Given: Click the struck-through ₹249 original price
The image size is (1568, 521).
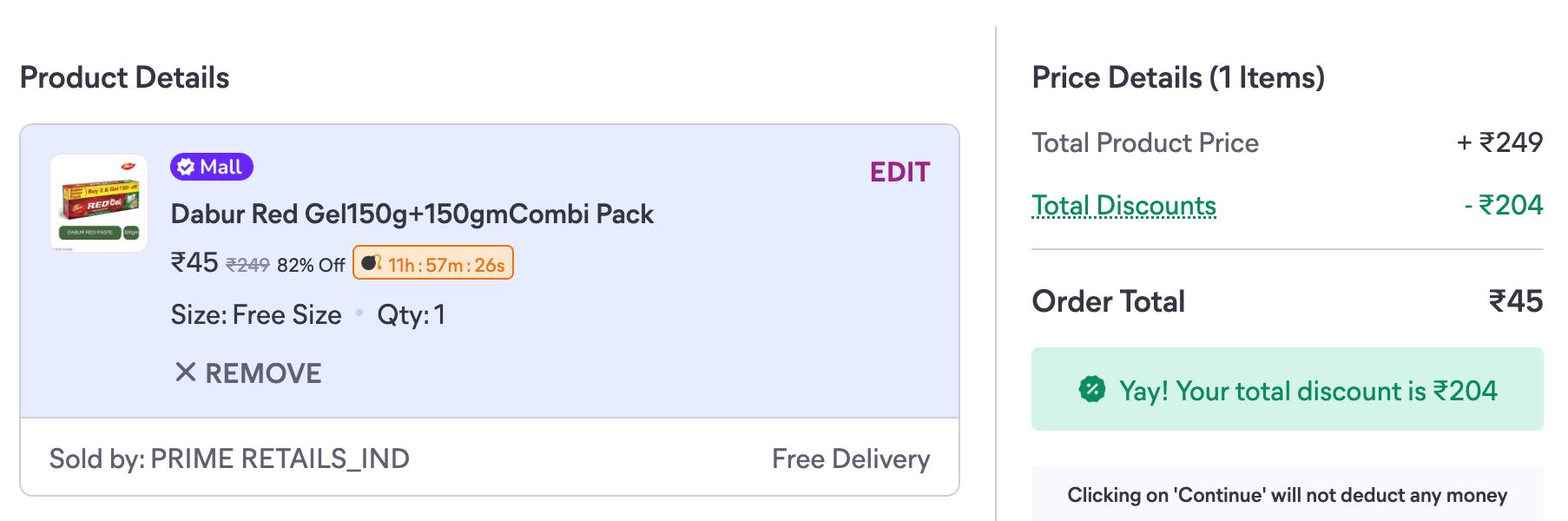Looking at the screenshot, I should (247, 265).
